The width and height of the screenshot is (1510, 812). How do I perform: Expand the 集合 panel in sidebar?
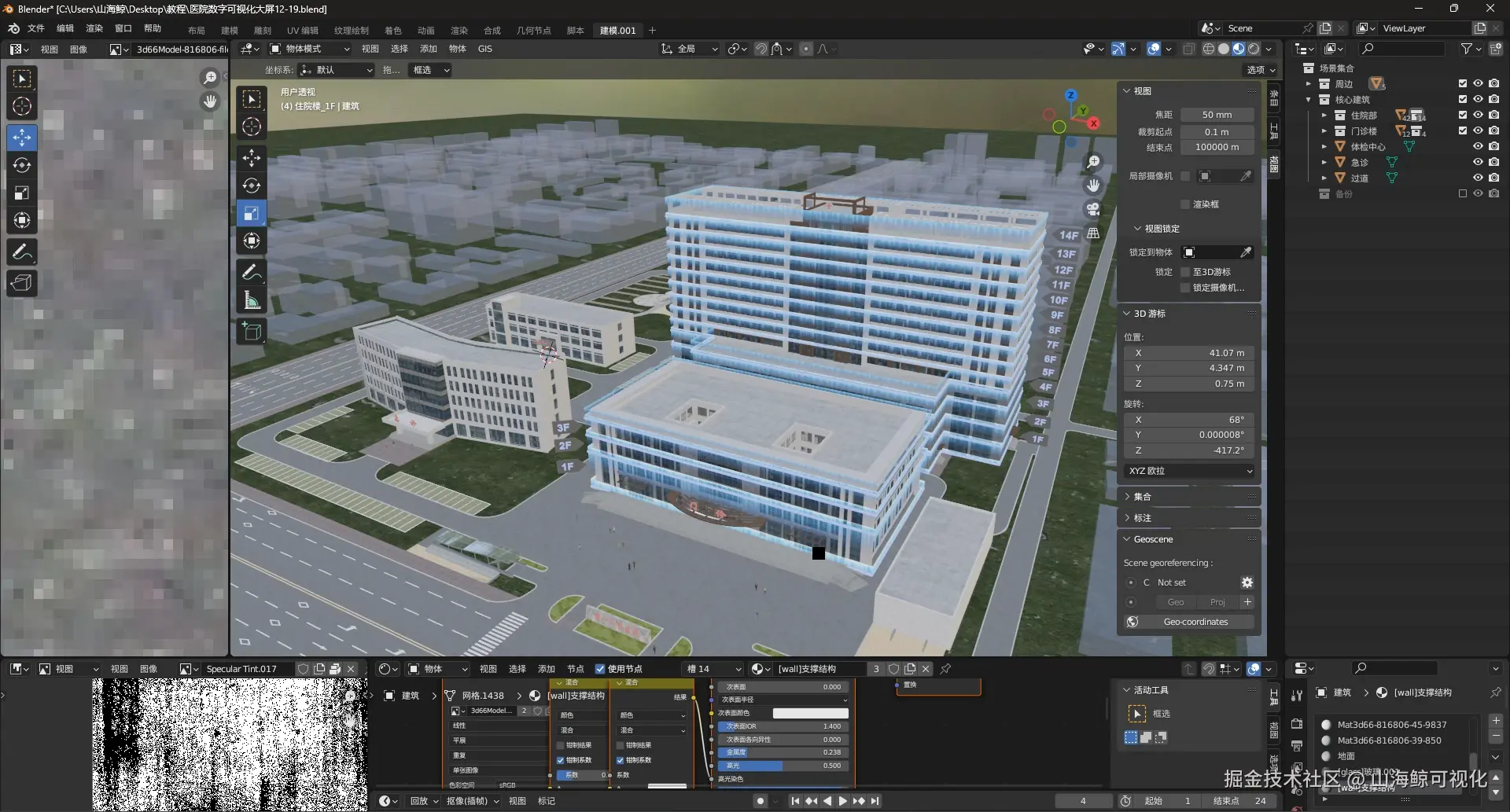coord(1142,497)
